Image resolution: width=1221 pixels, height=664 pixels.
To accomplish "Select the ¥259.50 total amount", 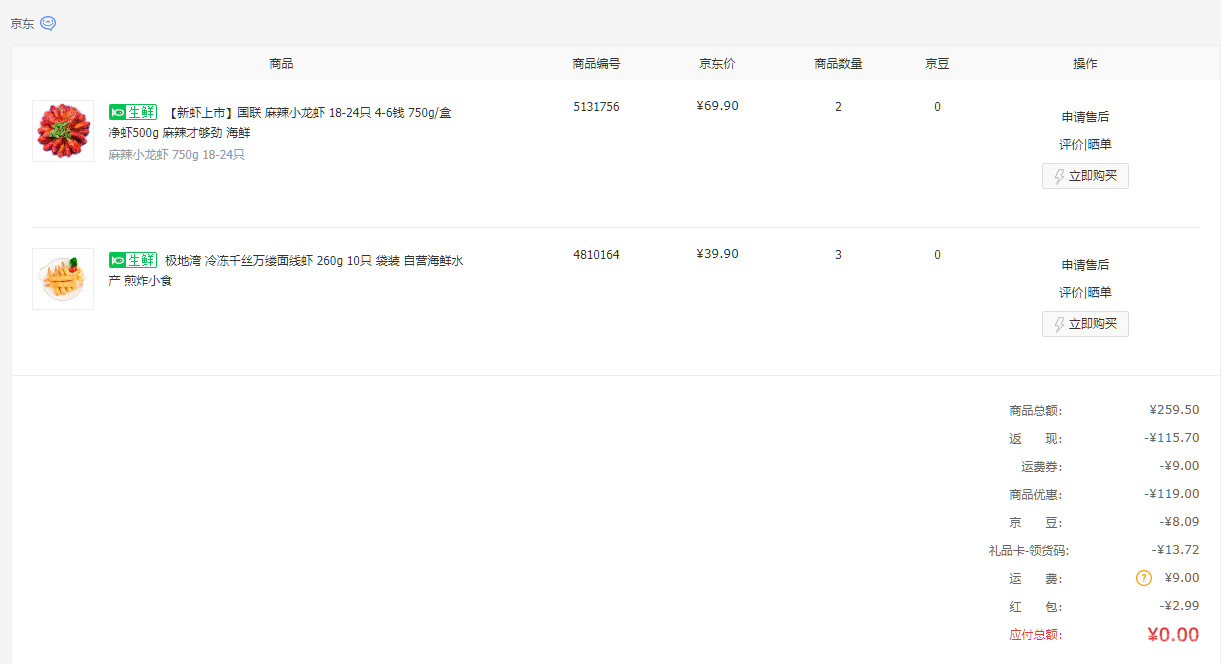I will point(1174,410).
